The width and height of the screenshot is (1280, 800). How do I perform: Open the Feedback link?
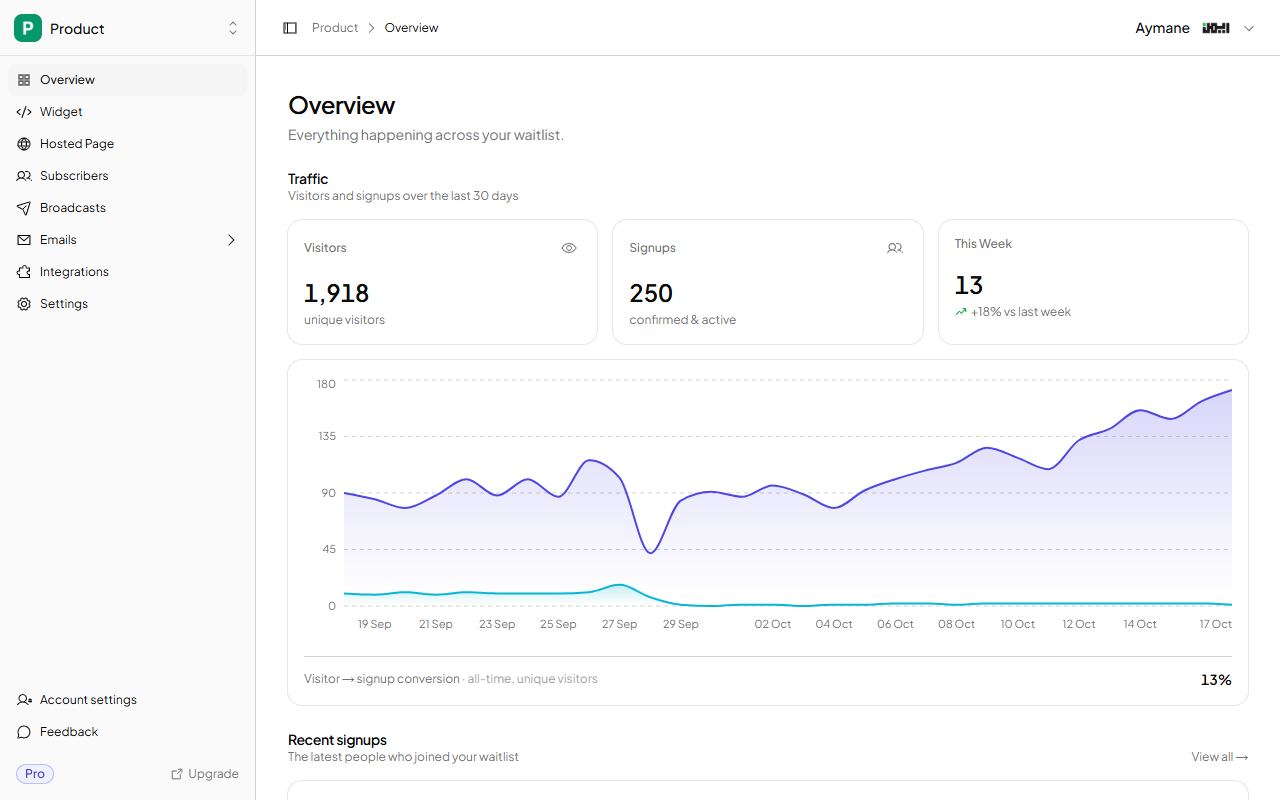(x=127, y=732)
